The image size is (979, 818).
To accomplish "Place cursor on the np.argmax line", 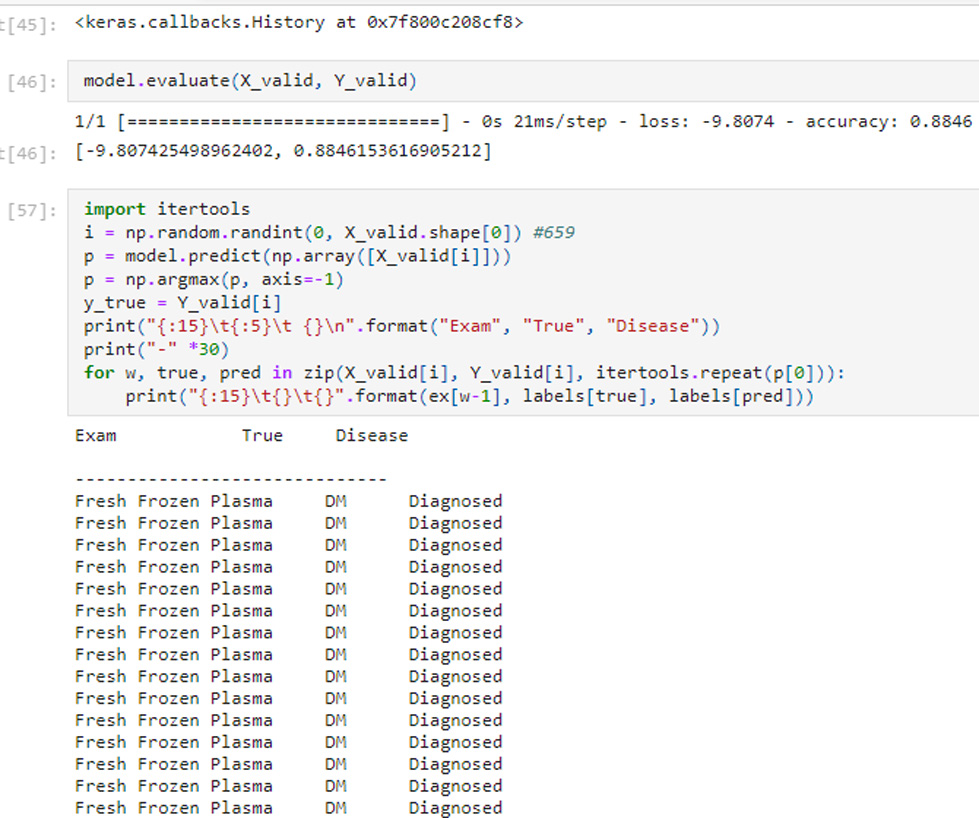I will point(213,279).
